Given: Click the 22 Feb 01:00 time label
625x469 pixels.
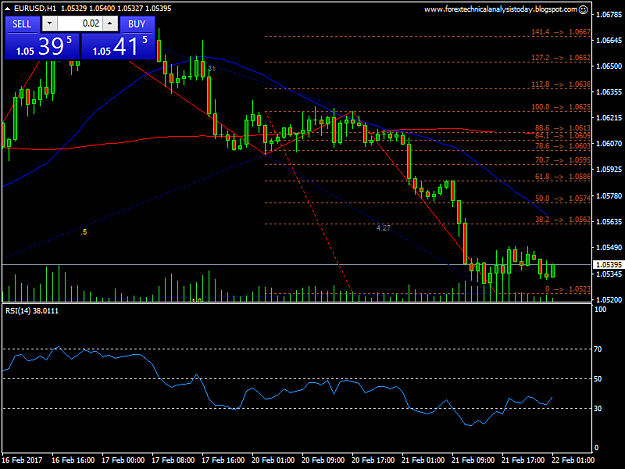Looking at the screenshot, I should click(x=573, y=460).
